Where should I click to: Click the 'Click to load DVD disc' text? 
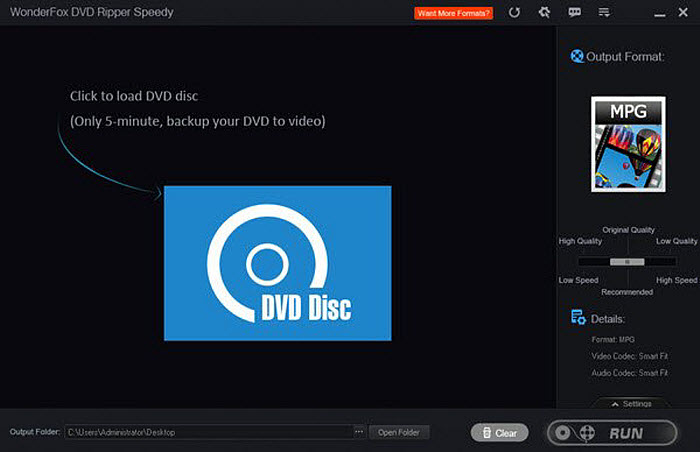[x=134, y=96]
